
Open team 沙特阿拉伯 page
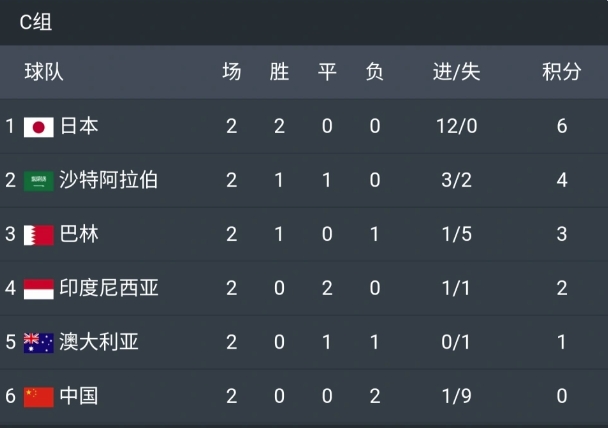109,181
